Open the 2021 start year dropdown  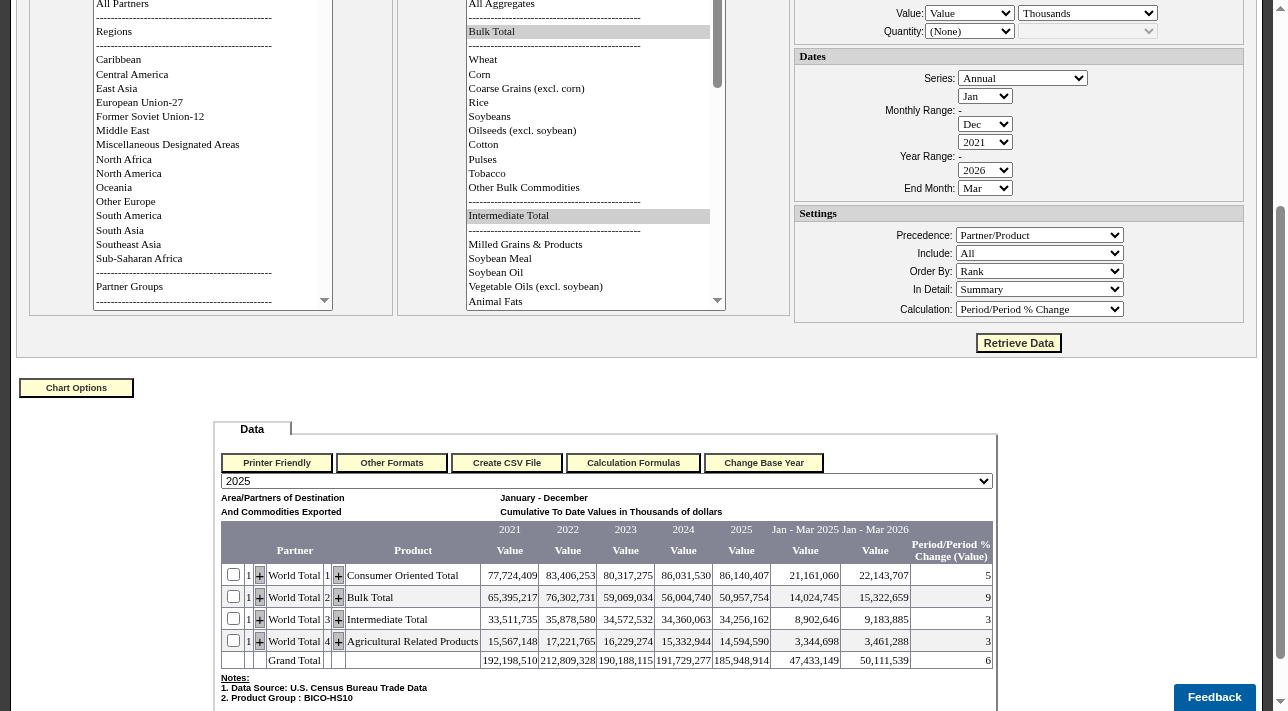[985, 142]
